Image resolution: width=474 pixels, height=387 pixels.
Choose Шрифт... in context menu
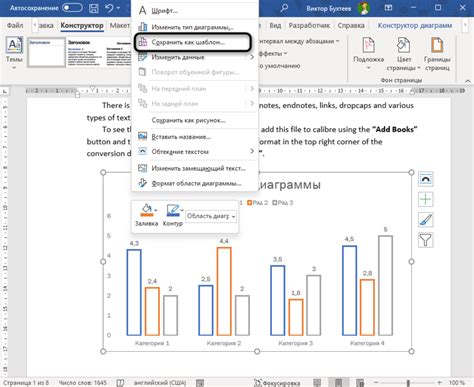(195, 11)
